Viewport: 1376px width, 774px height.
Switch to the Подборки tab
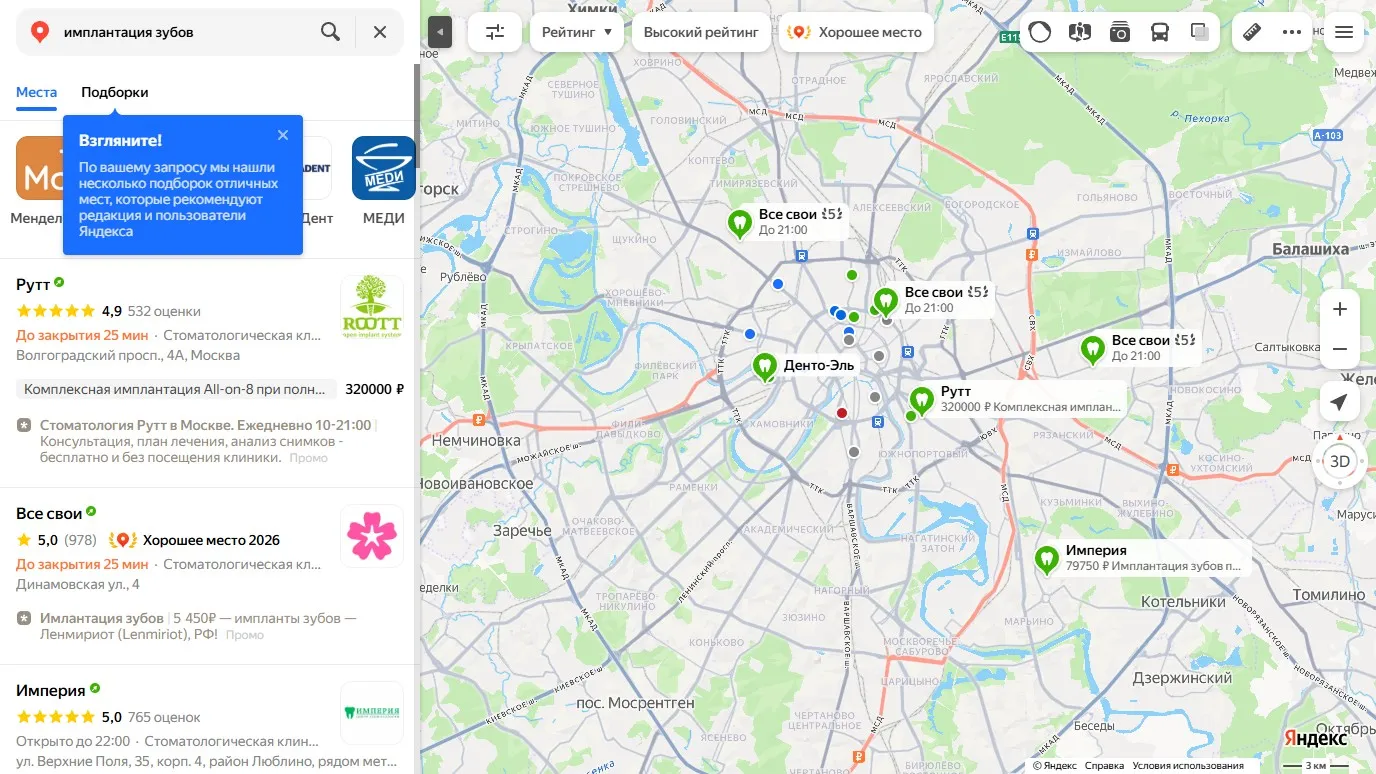point(115,92)
